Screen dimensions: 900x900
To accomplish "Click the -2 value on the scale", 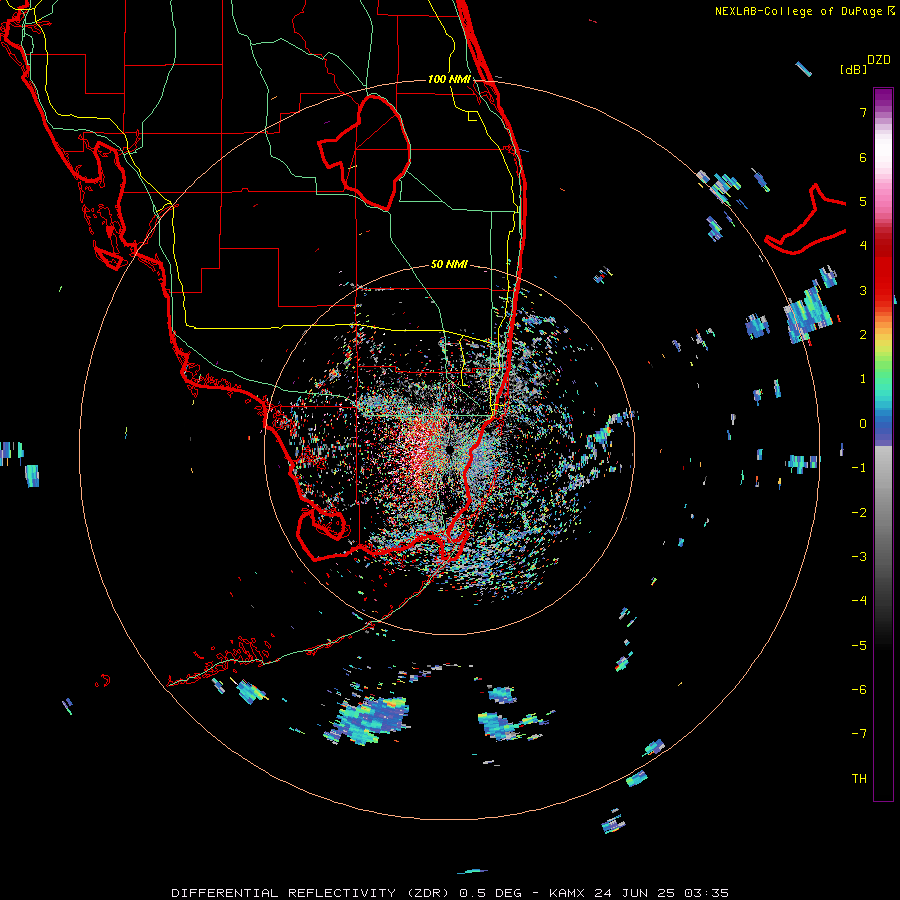I will click(x=859, y=512).
